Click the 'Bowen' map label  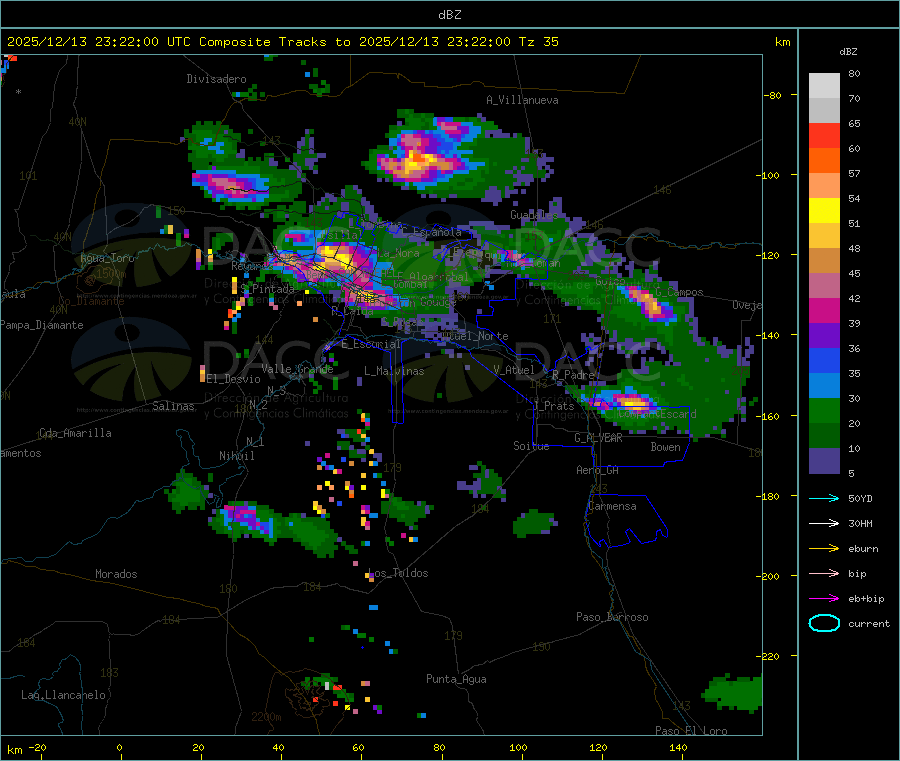pos(665,447)
